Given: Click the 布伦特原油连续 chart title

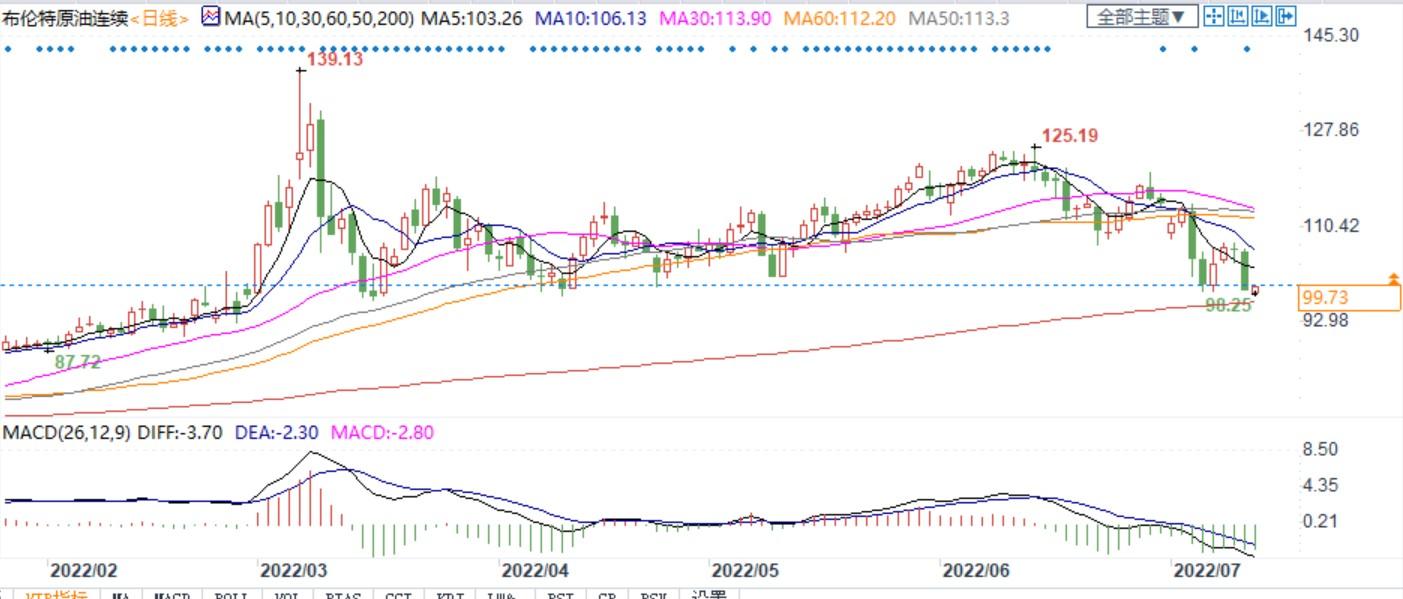Looking at the screenshot, I should (65, 18).
